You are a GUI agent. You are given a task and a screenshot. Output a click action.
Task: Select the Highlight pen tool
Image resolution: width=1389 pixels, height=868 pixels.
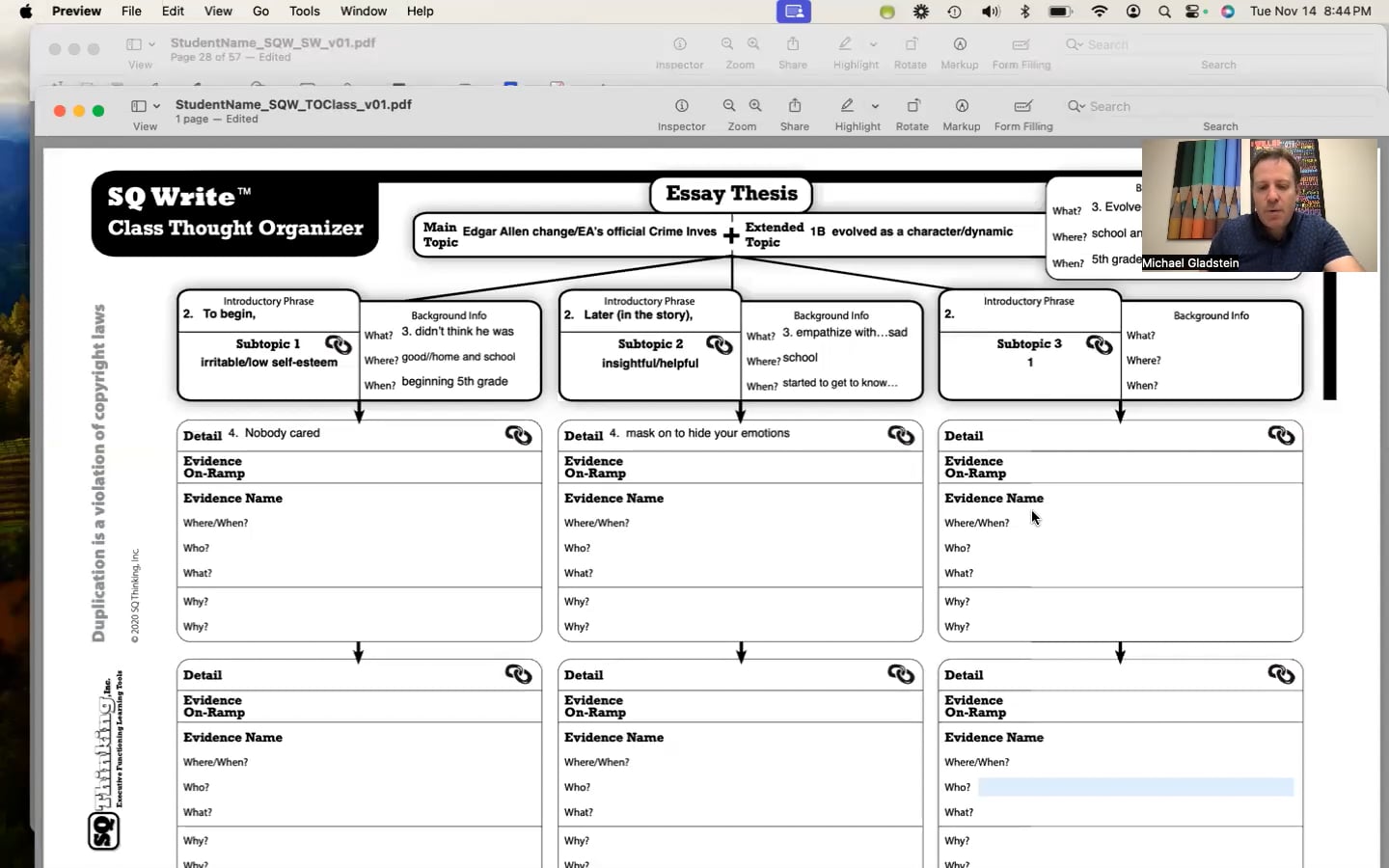(847, 106)
